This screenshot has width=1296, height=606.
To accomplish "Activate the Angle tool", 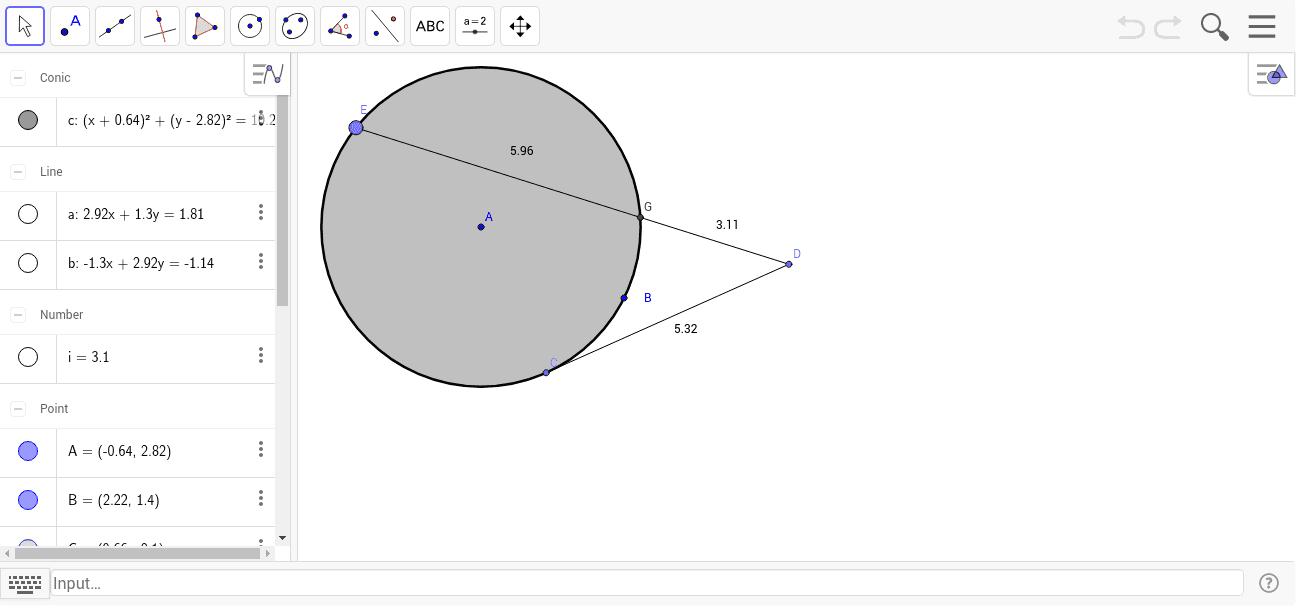I will click(339, 25).
